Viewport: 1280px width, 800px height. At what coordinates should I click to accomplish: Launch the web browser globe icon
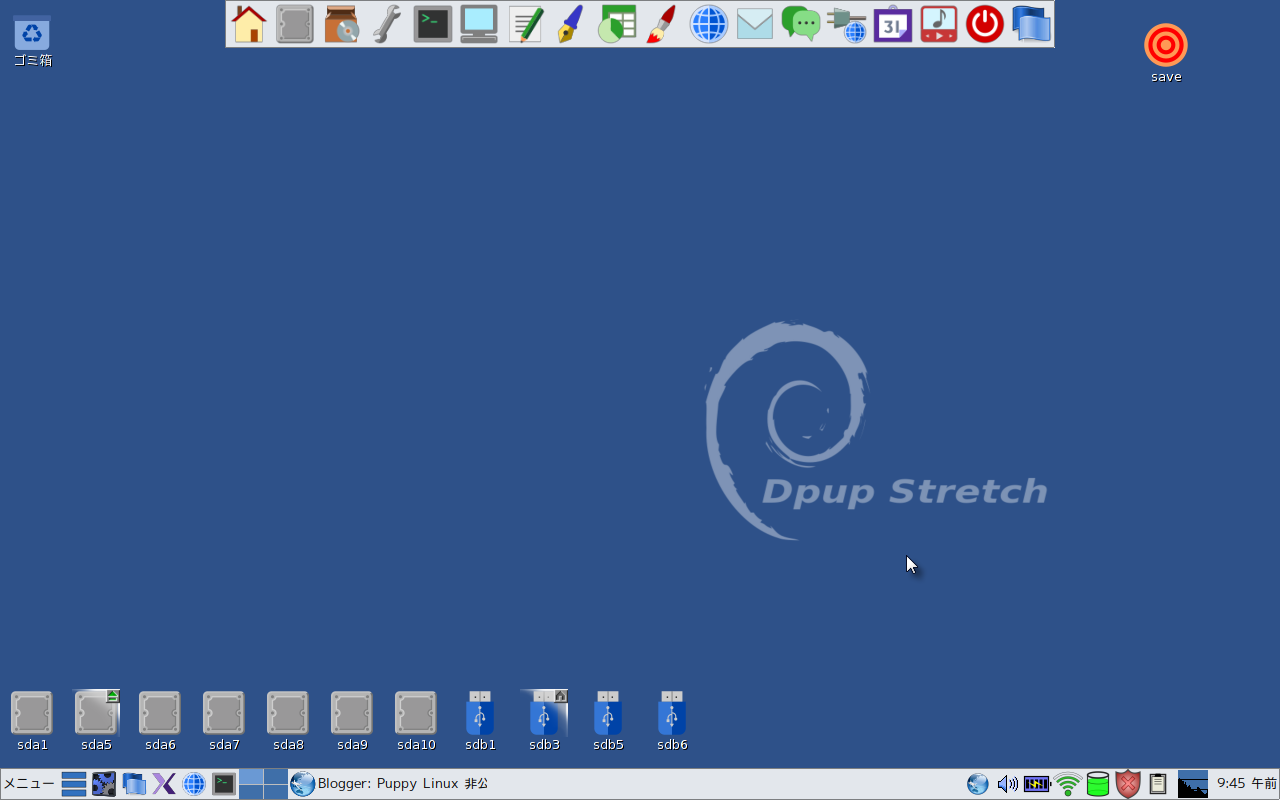(x=709, y=23)
